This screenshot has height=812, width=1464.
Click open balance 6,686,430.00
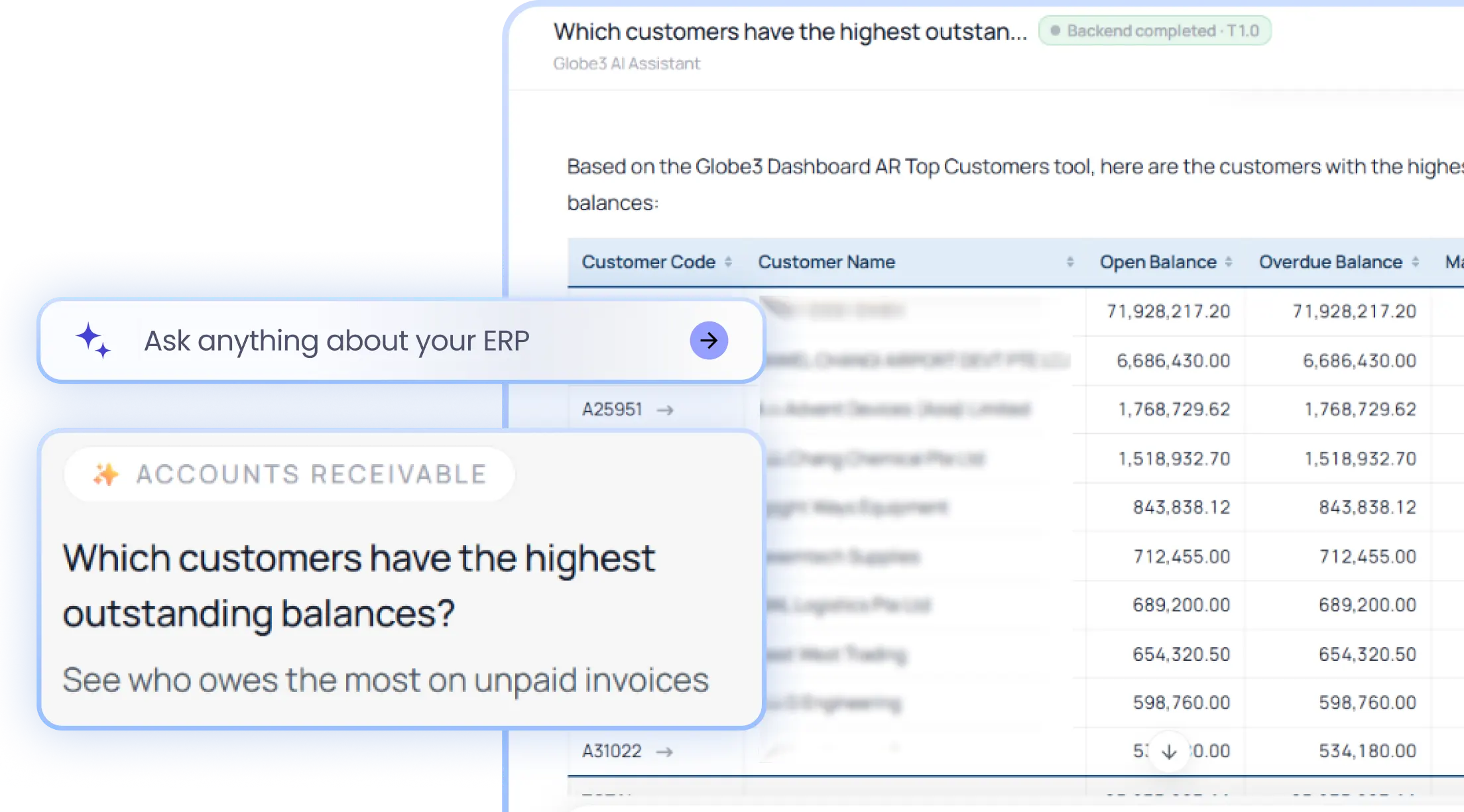pos(1173,361)
